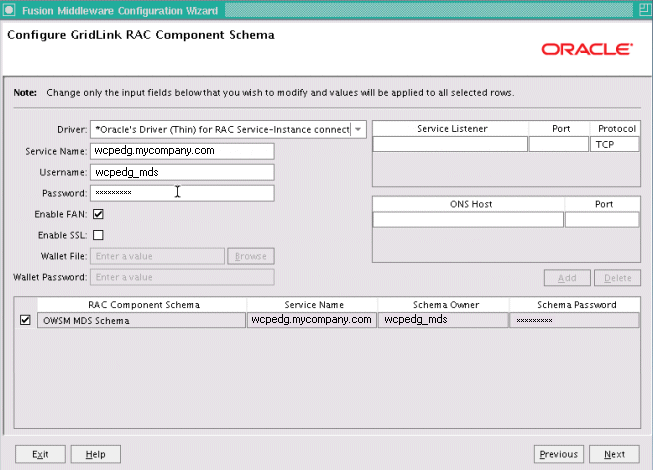Click the maximize icon in title bar
This screenshot has height=470, width=653.
point(645,10)
